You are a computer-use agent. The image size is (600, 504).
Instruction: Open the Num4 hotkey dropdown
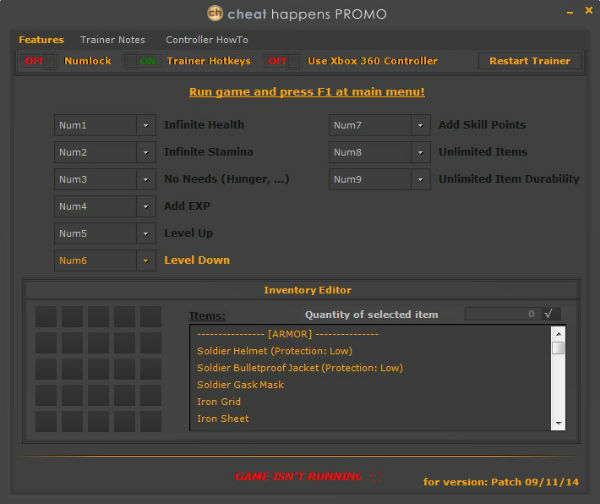pyautogui.click(x=146, y=206)
